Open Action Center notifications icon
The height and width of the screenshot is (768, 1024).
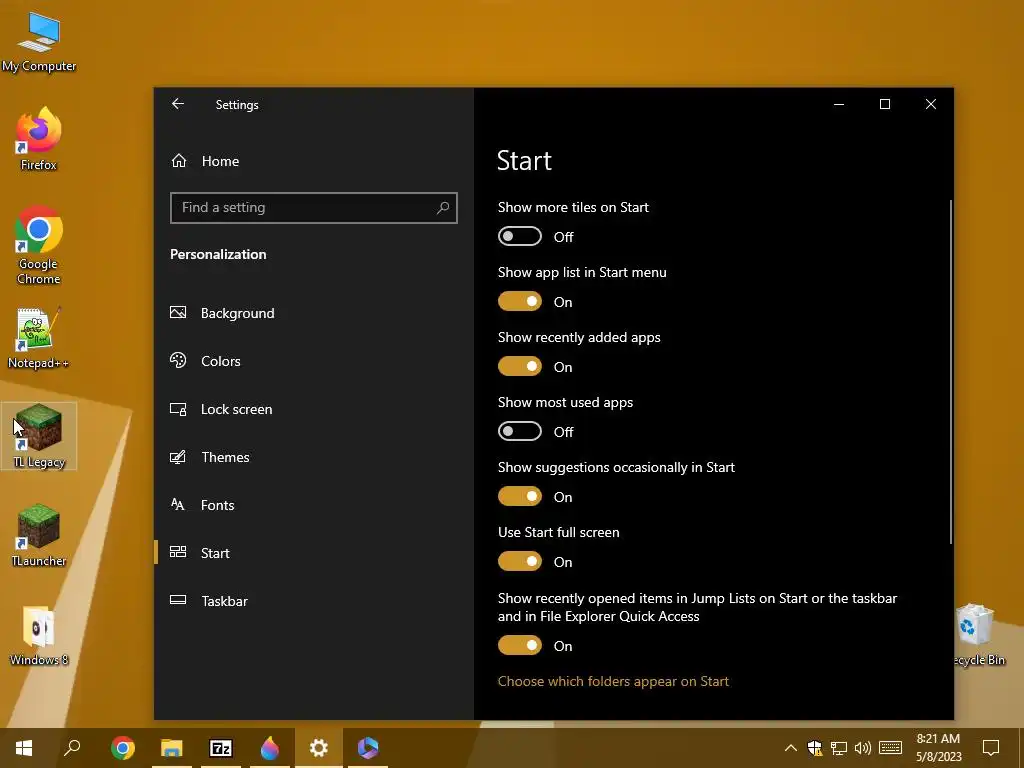click(x=991, y=748)
